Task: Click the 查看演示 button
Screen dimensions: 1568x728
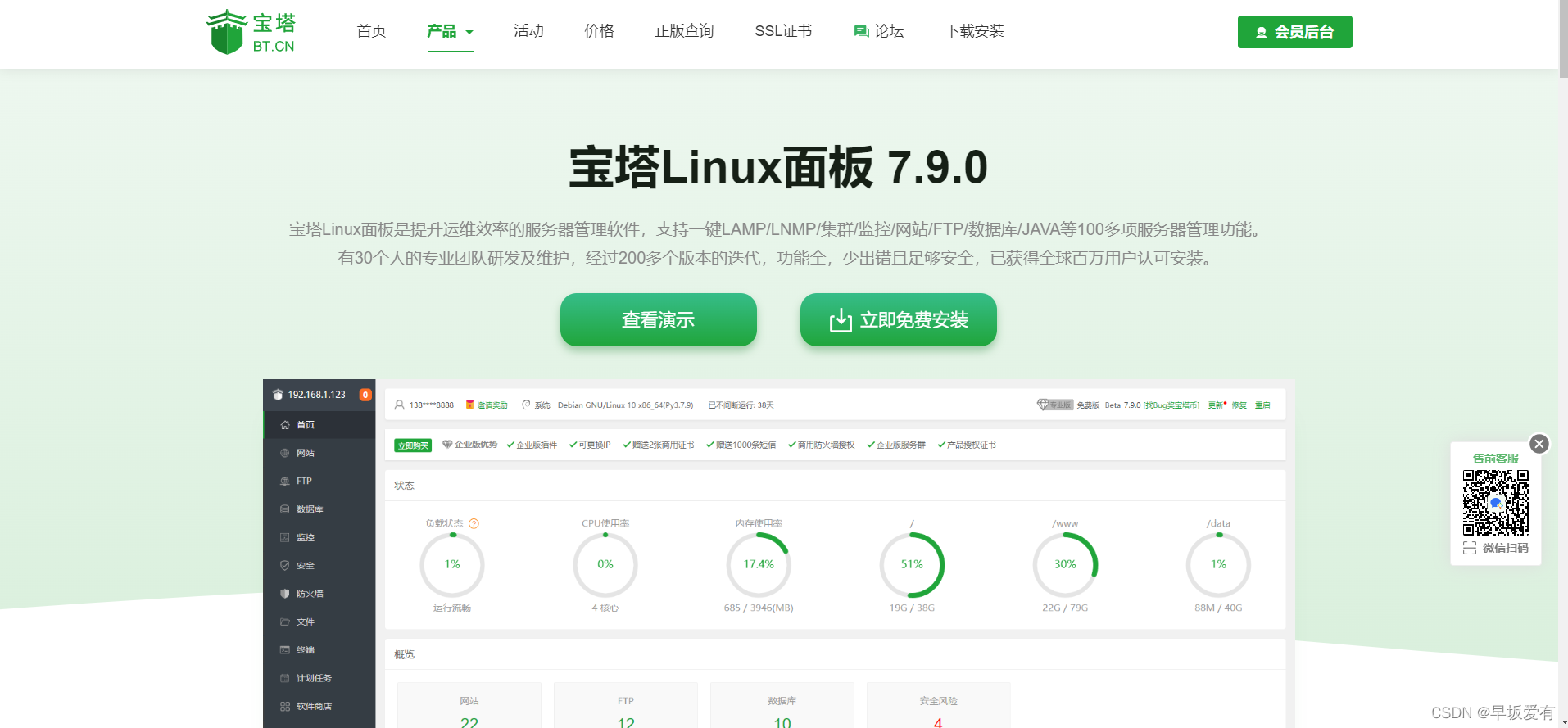Action: click(658, 319)
